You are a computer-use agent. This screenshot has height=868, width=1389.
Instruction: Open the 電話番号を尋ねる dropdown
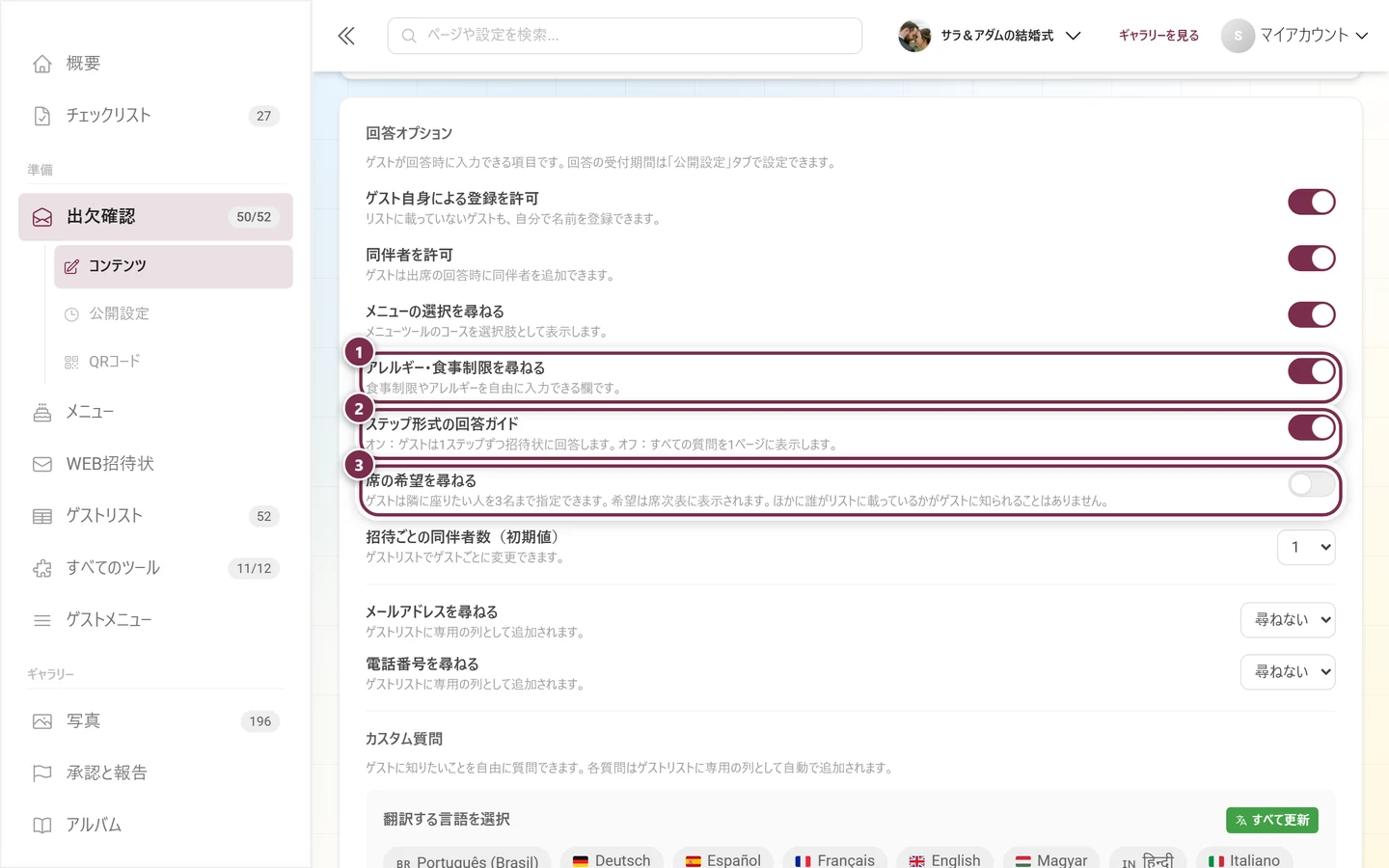click(1288, 672)
